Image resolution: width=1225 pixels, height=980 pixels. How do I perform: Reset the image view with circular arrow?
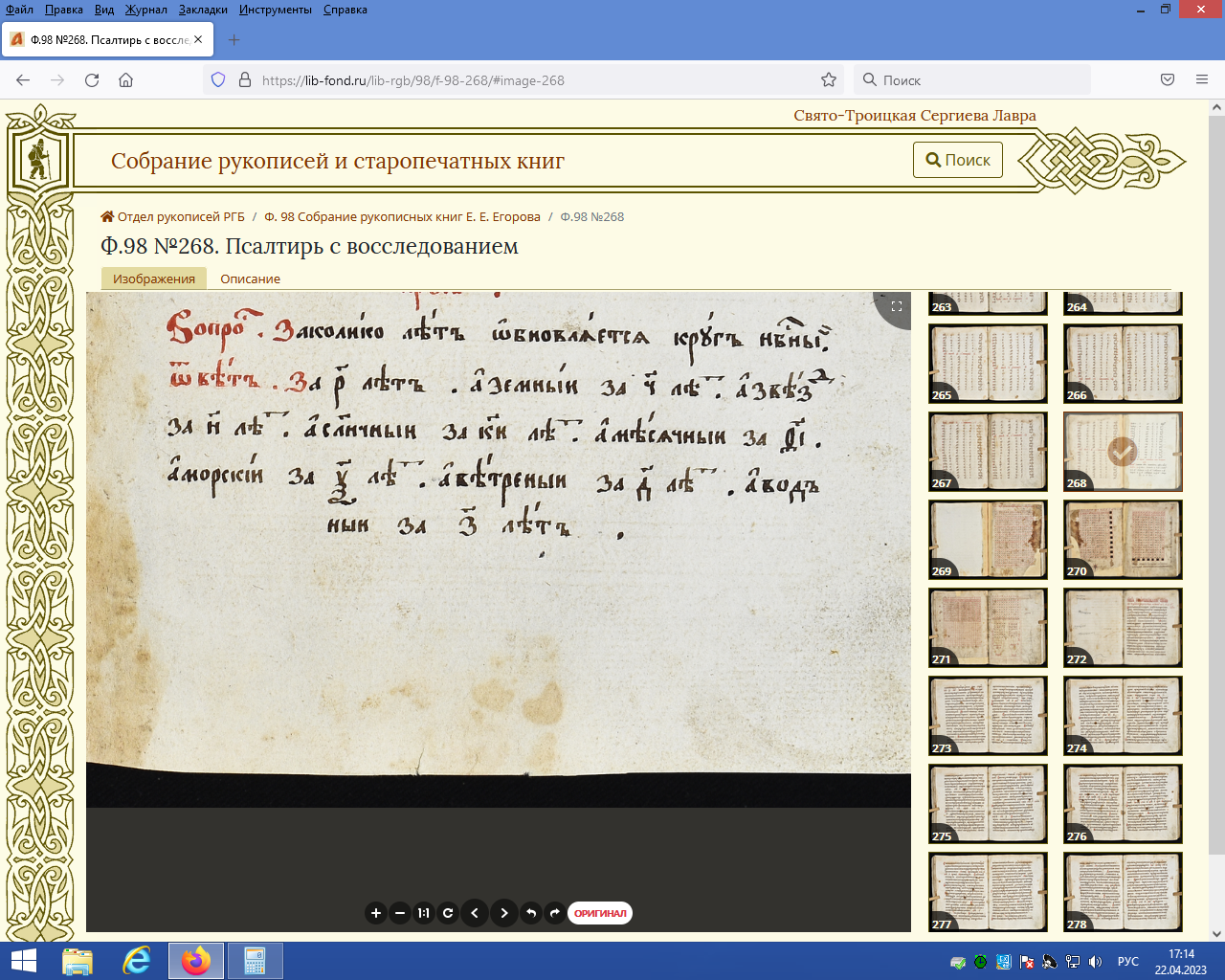tap(448, 913)
